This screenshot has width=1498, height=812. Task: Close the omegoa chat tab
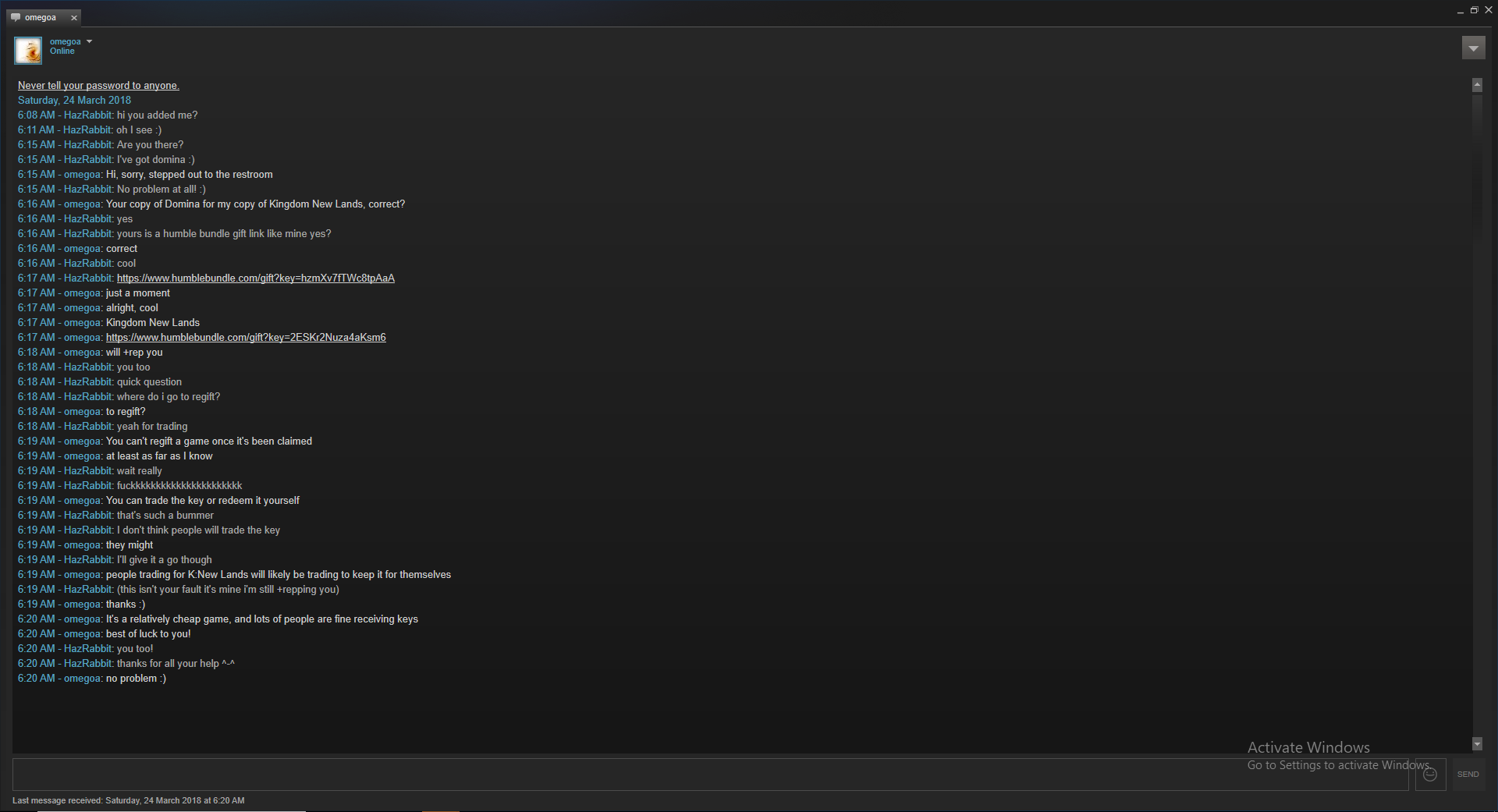pos(74,18)
